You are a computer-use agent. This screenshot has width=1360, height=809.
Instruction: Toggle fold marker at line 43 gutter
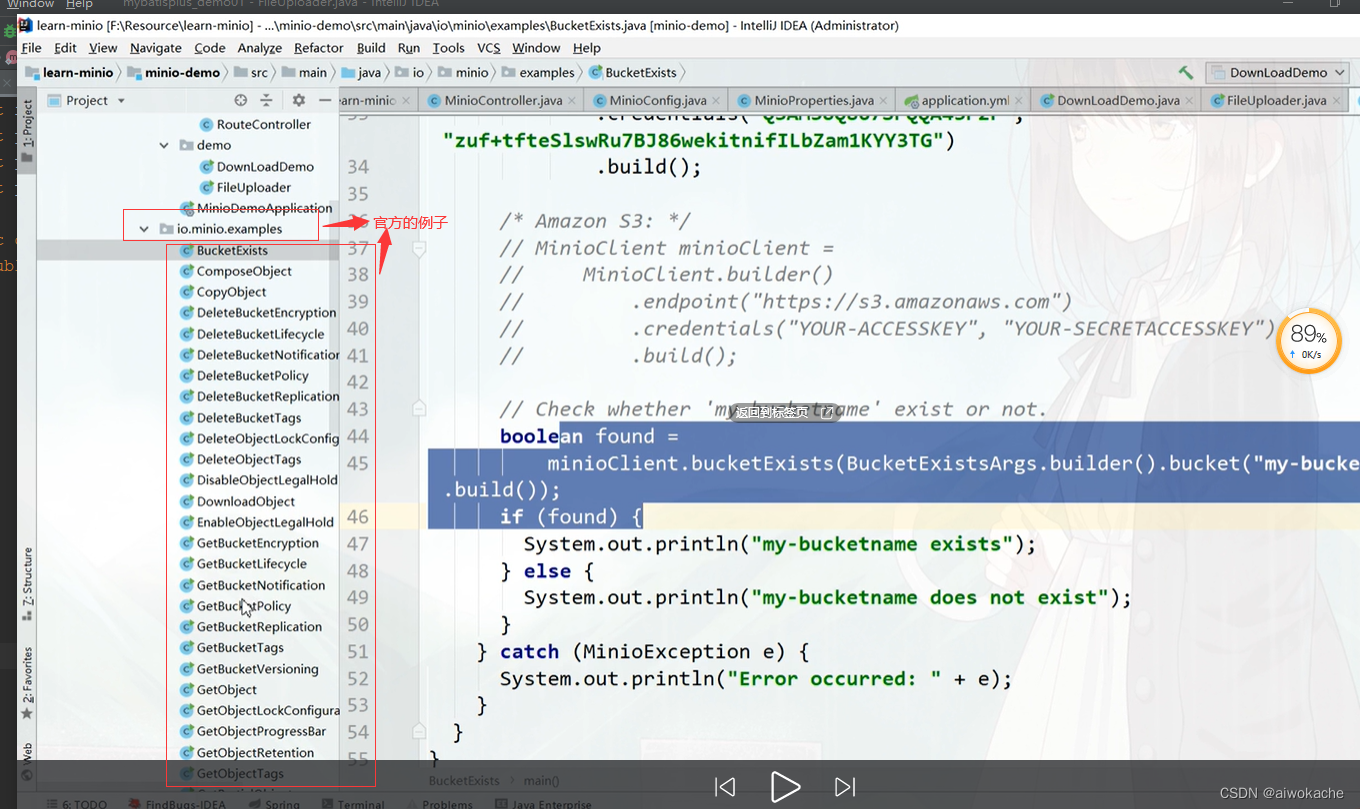[x=419, y=409]
